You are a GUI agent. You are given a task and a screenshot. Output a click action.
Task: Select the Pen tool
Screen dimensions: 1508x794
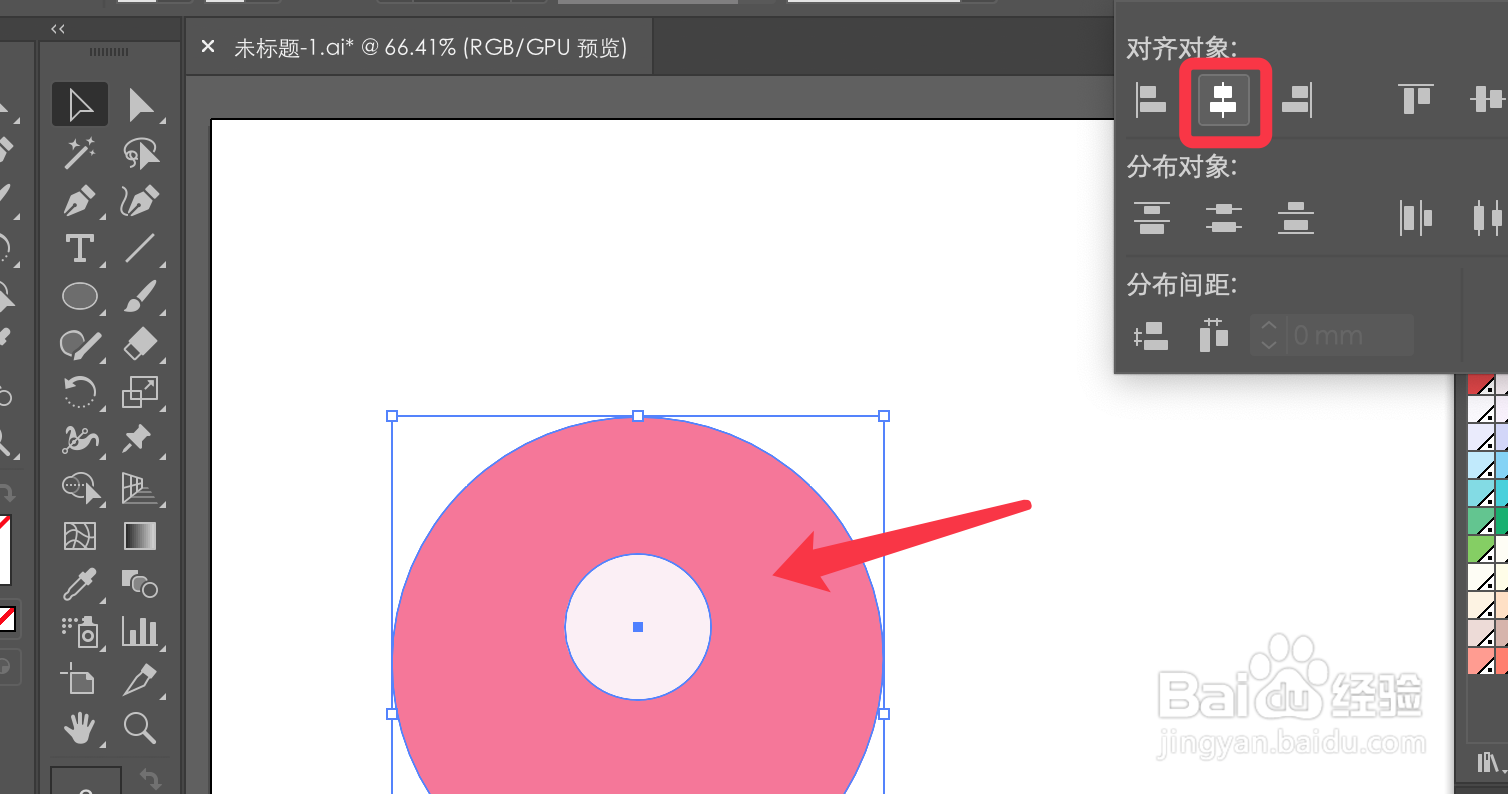point(80,200)
